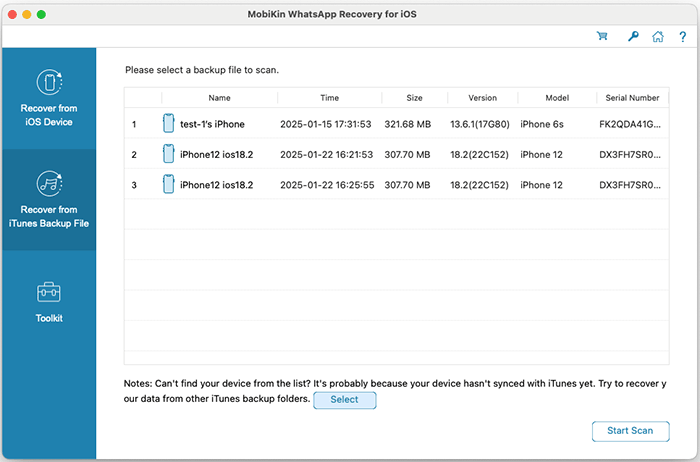Click iPhone 12 model in row 3

542,185
